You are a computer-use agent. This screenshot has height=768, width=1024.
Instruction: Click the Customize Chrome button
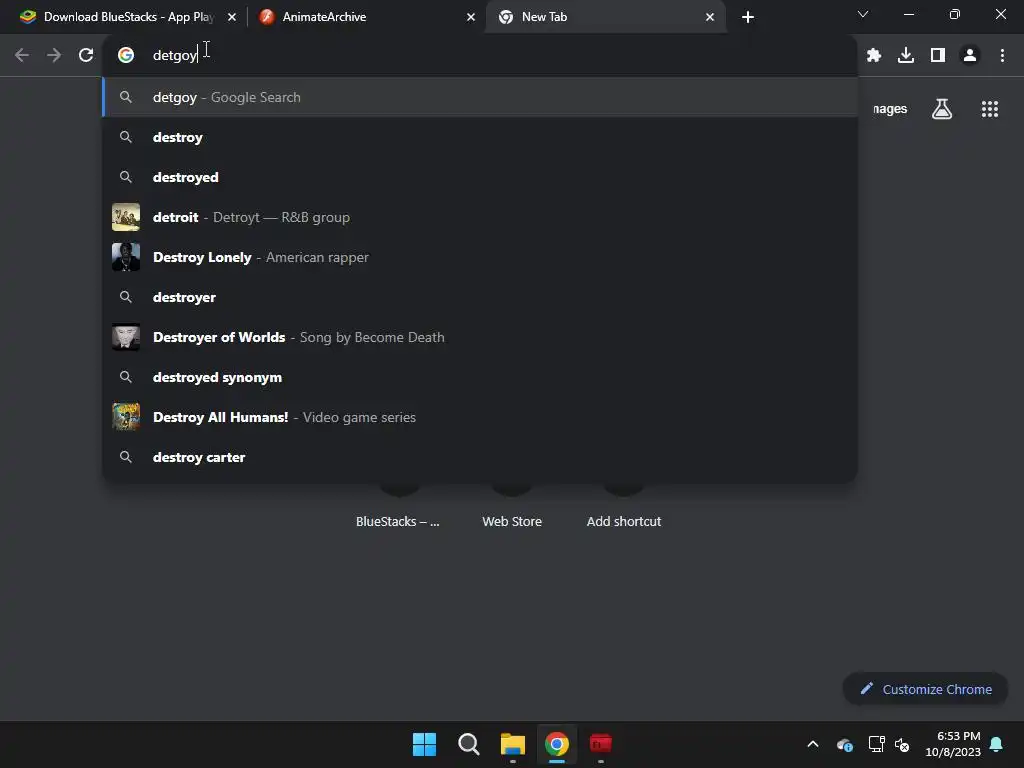[x=925, y=689]
